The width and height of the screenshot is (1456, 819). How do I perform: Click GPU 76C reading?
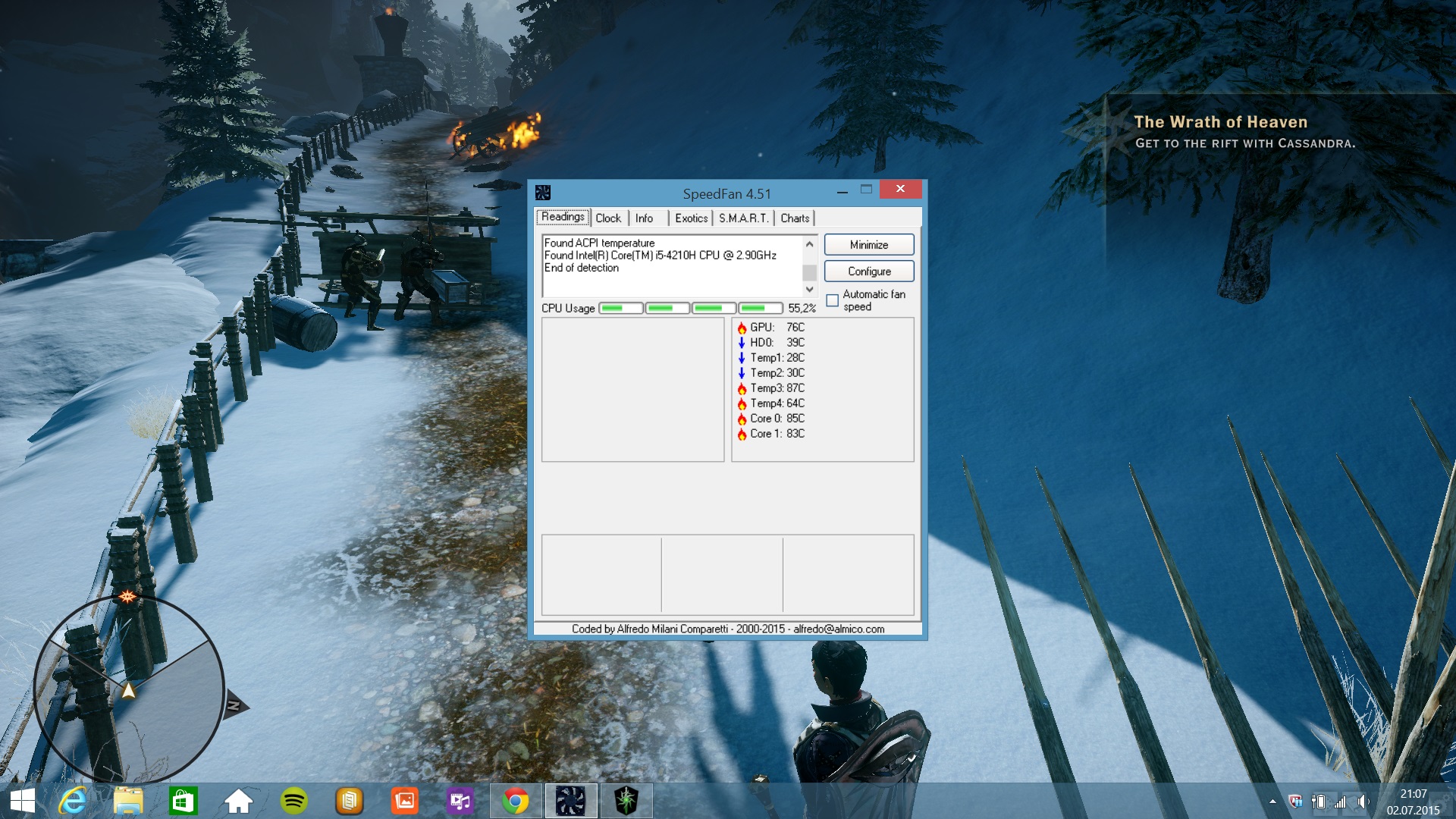tap(777, 328)
